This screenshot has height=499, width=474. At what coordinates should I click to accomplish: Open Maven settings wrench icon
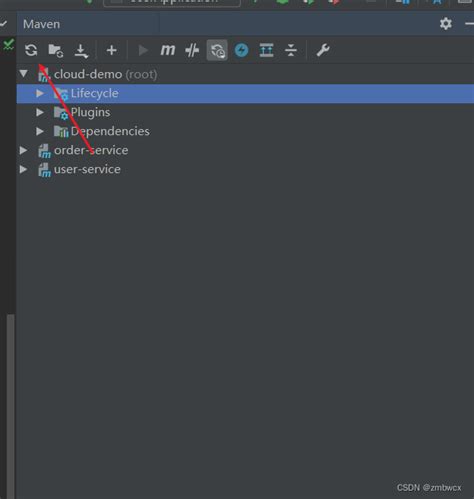[x=323, y=50]
